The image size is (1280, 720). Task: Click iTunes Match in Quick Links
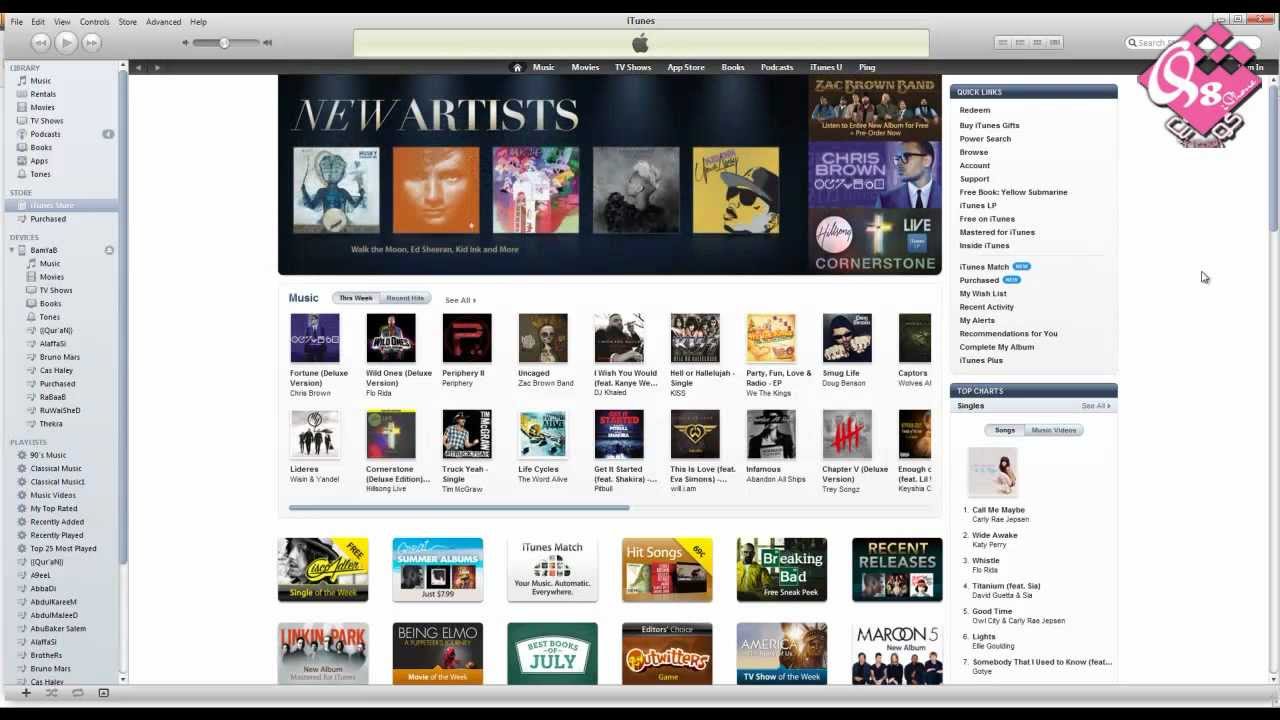985,267
